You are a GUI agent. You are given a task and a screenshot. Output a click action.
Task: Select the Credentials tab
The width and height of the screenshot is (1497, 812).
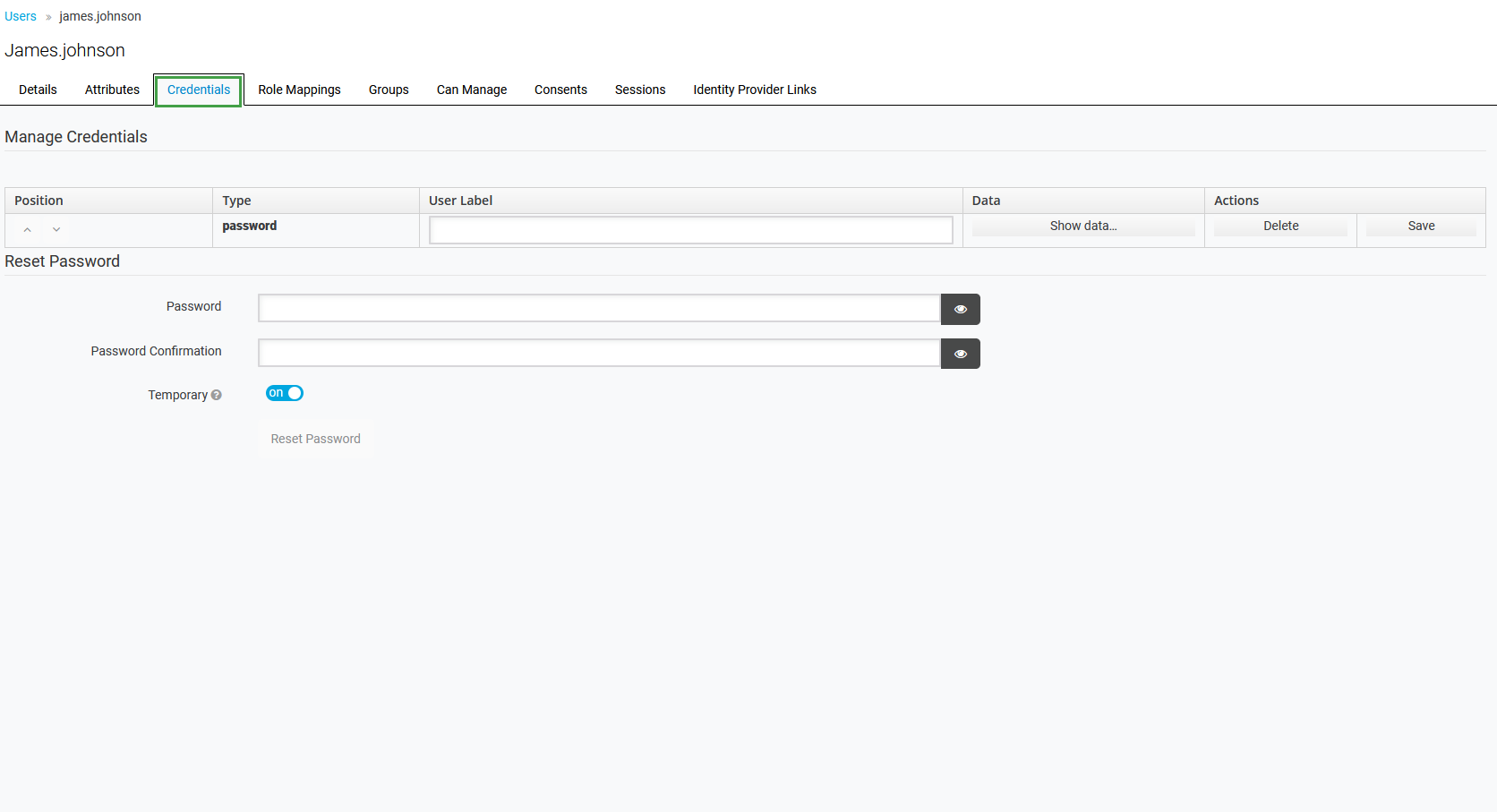pos(199,90)
